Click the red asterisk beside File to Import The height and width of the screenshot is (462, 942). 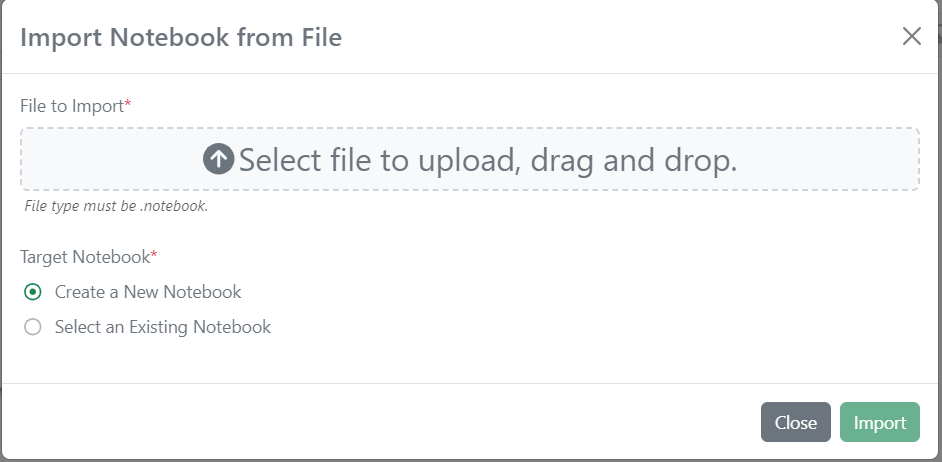click(128, 104)
